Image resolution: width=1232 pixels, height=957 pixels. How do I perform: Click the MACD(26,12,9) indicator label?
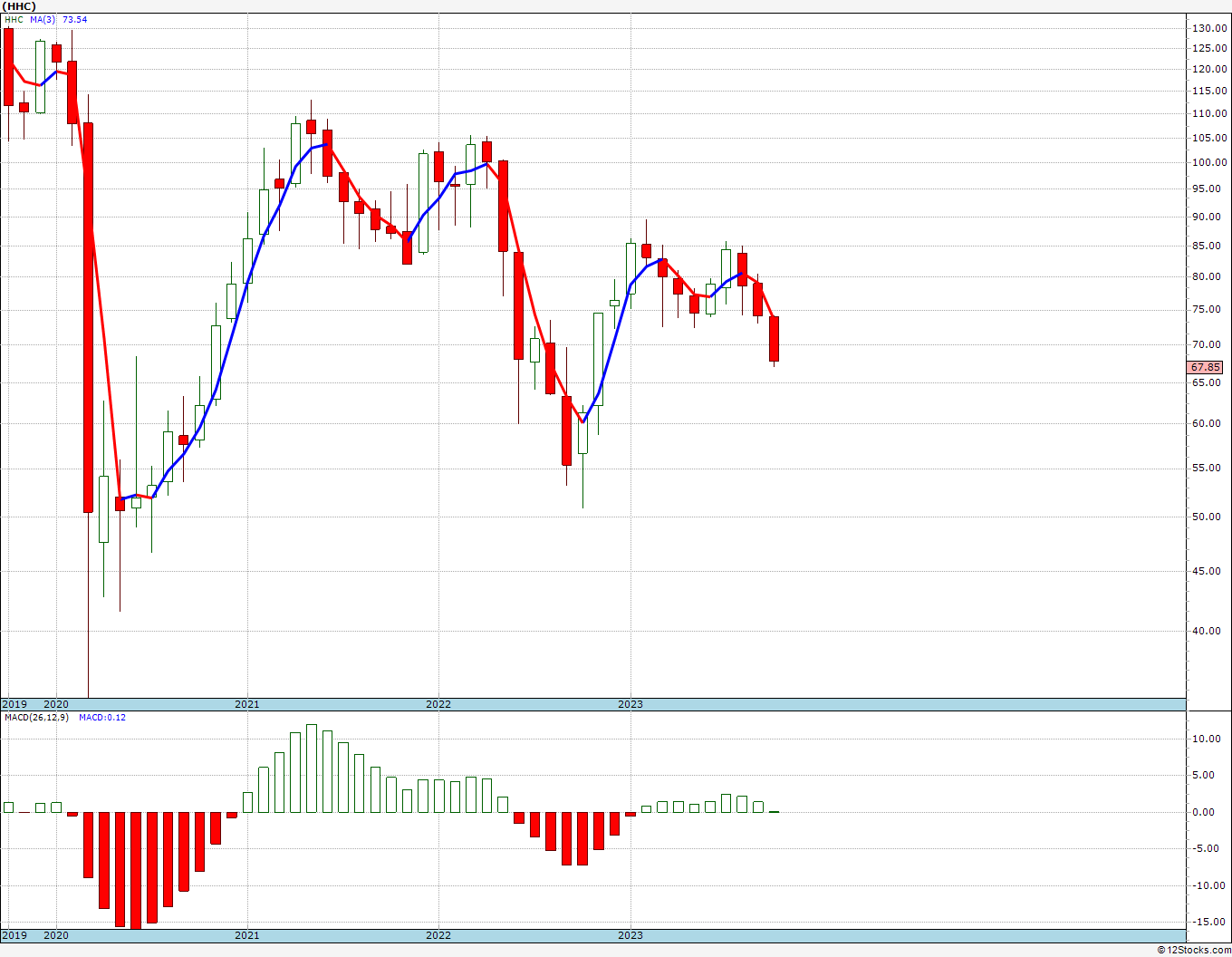click(x=36, y=717)
